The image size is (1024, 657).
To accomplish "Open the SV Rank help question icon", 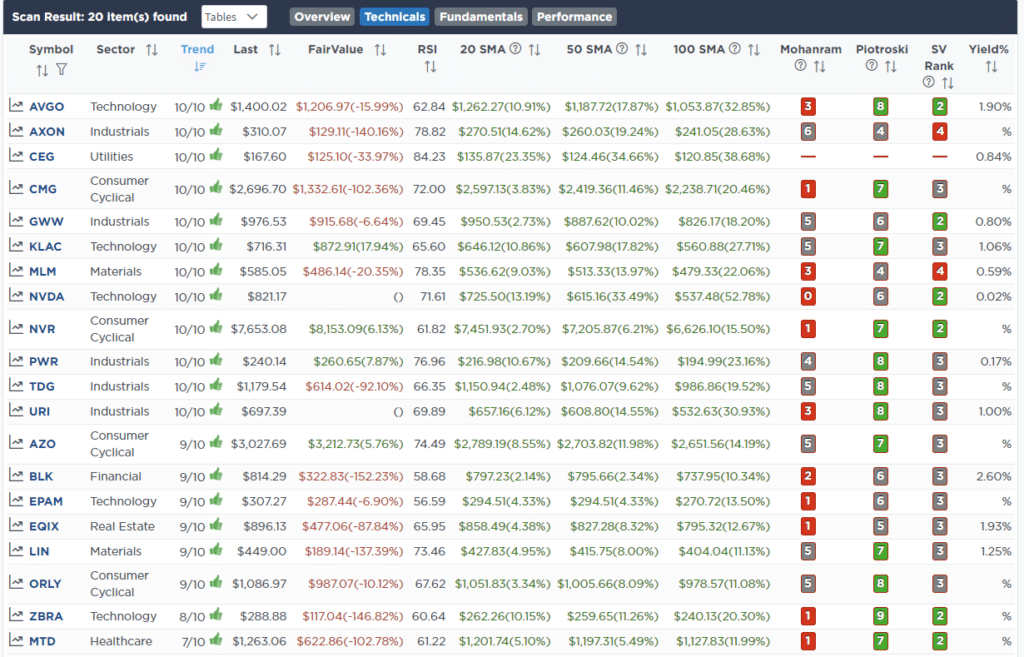I will tap(929, 82).
